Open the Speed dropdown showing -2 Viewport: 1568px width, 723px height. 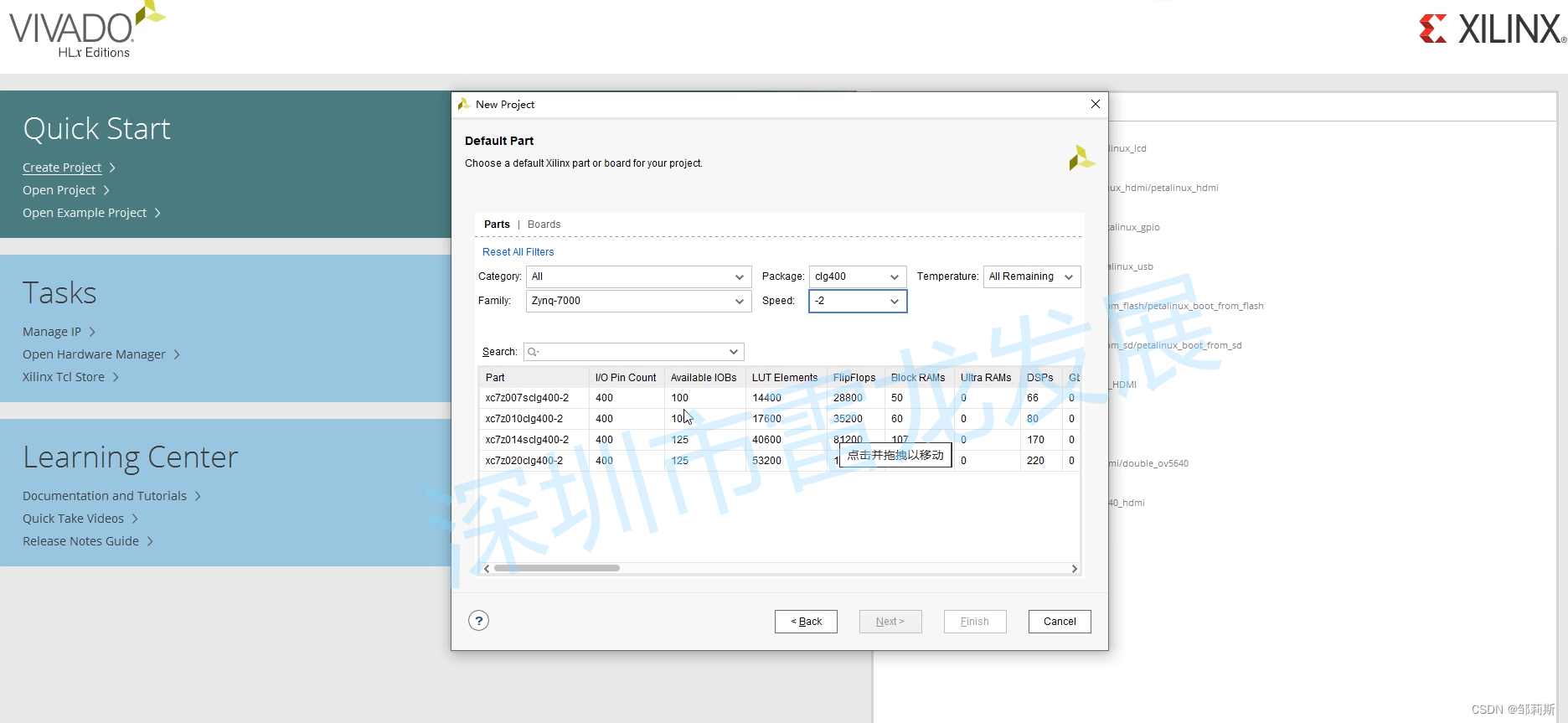858,301
